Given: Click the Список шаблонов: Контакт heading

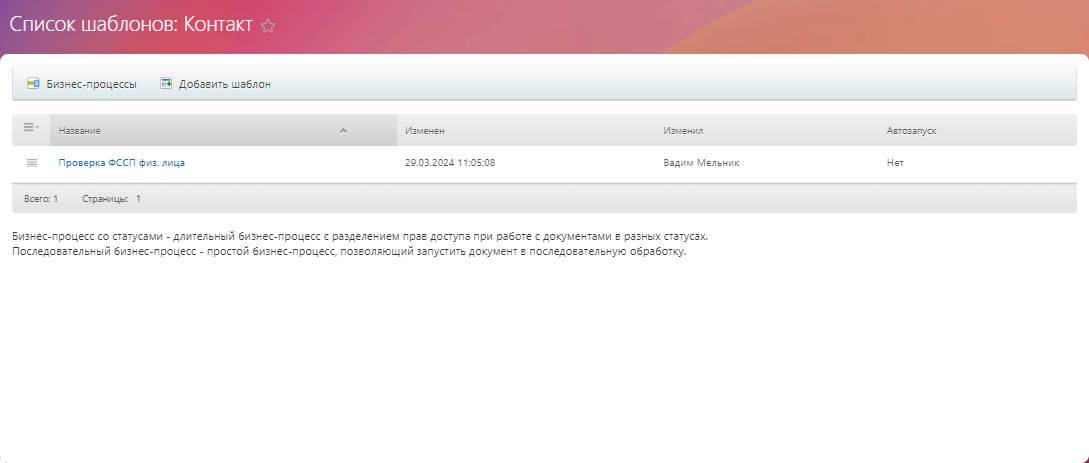Looking at the screenshot, I should coord(131,25).
